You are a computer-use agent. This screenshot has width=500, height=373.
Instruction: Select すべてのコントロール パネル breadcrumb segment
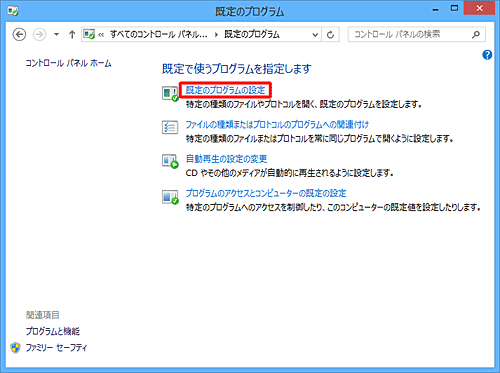pos(159,34)
